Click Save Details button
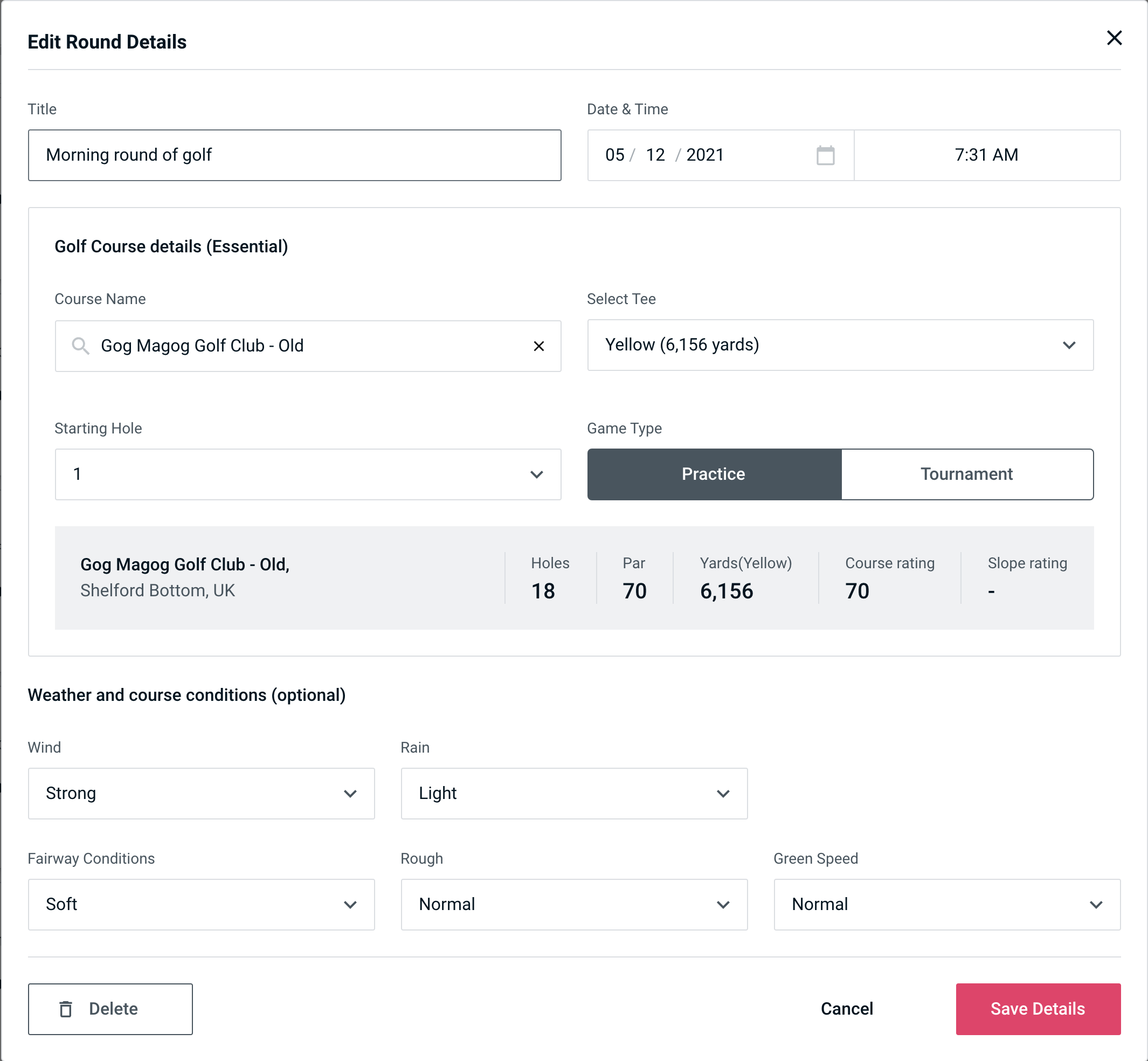Screen dimensions: 1148x1061 [1038, 1009]
